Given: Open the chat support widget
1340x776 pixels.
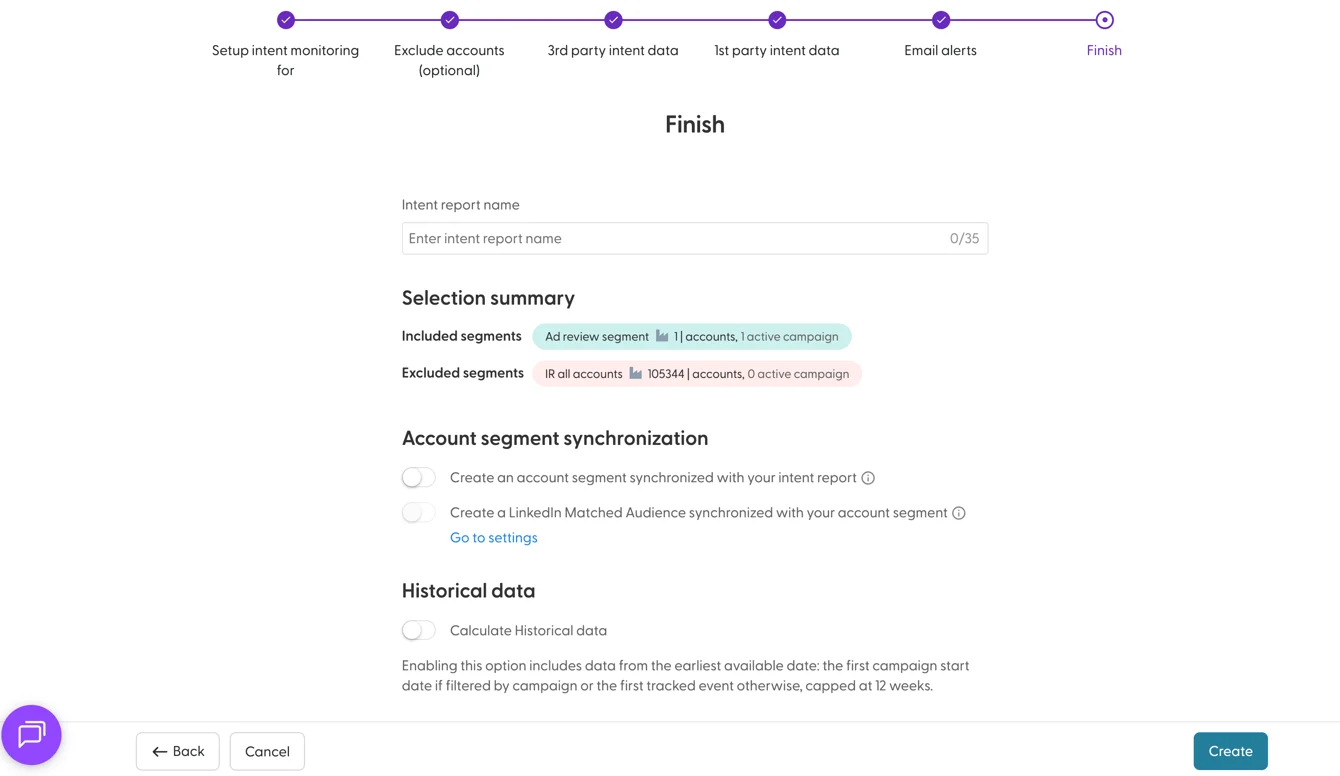Looking at the screenshot, I should pos(32,735).
